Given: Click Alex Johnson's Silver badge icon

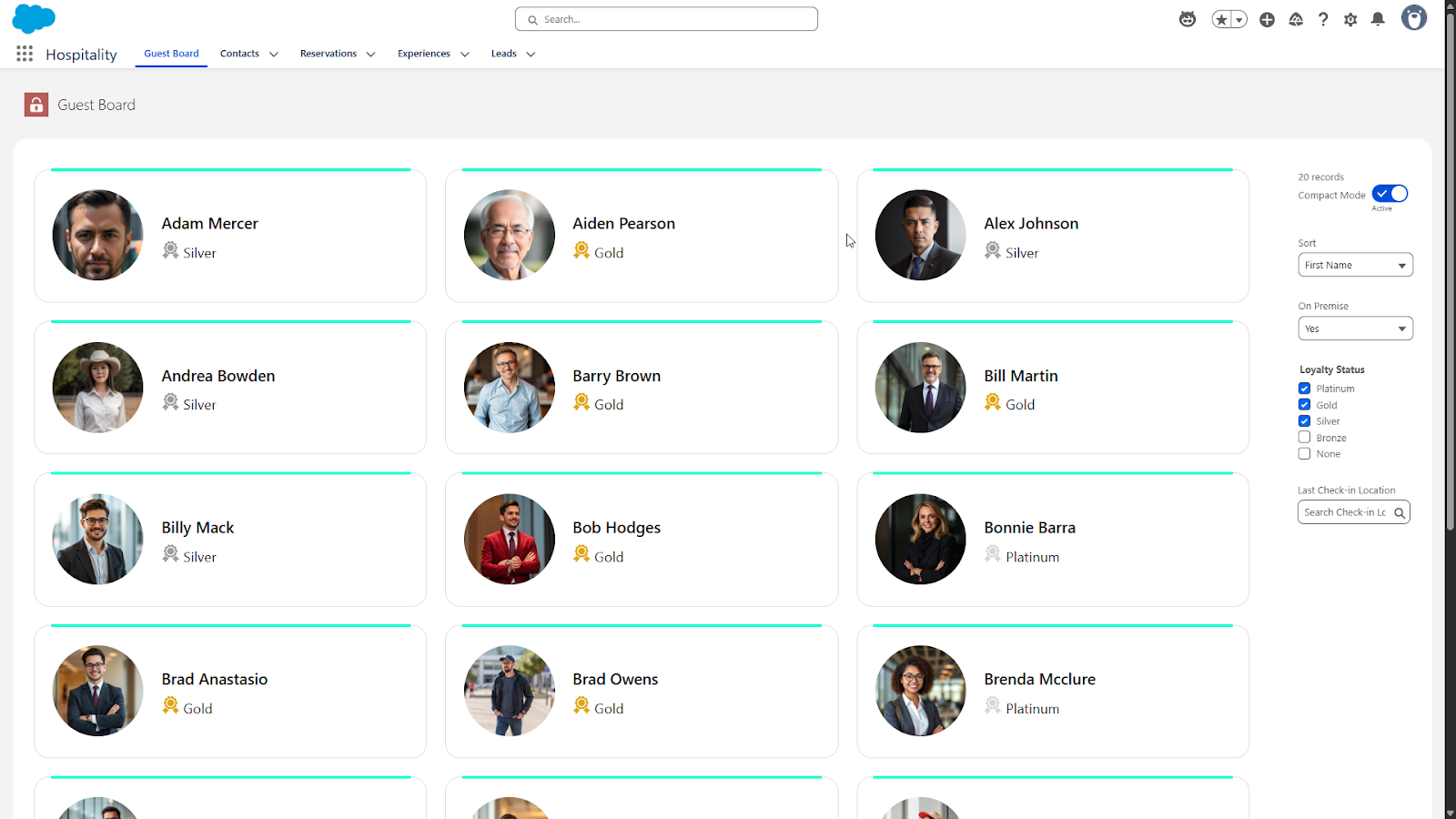Looking at the screenshot, I should point(993,250).
